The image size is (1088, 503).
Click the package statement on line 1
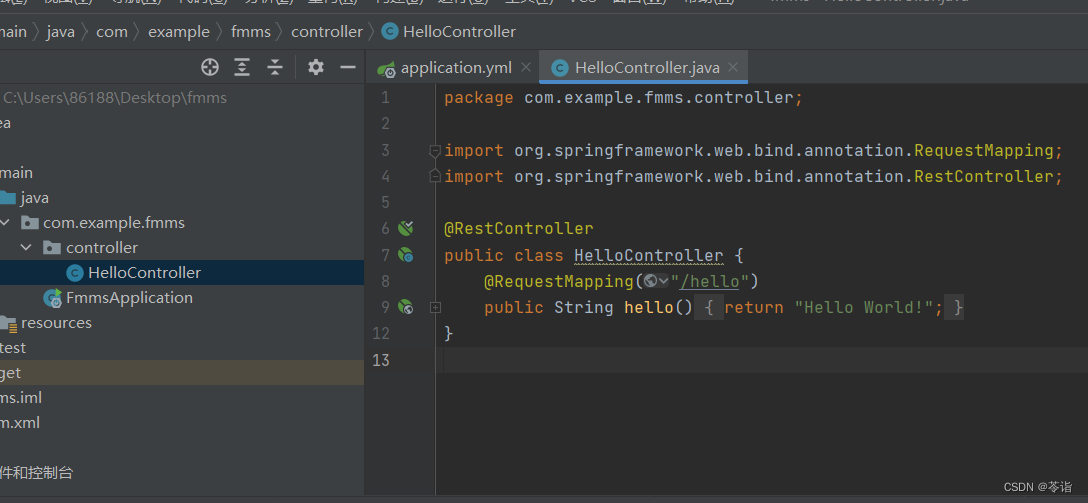[623, 98]
